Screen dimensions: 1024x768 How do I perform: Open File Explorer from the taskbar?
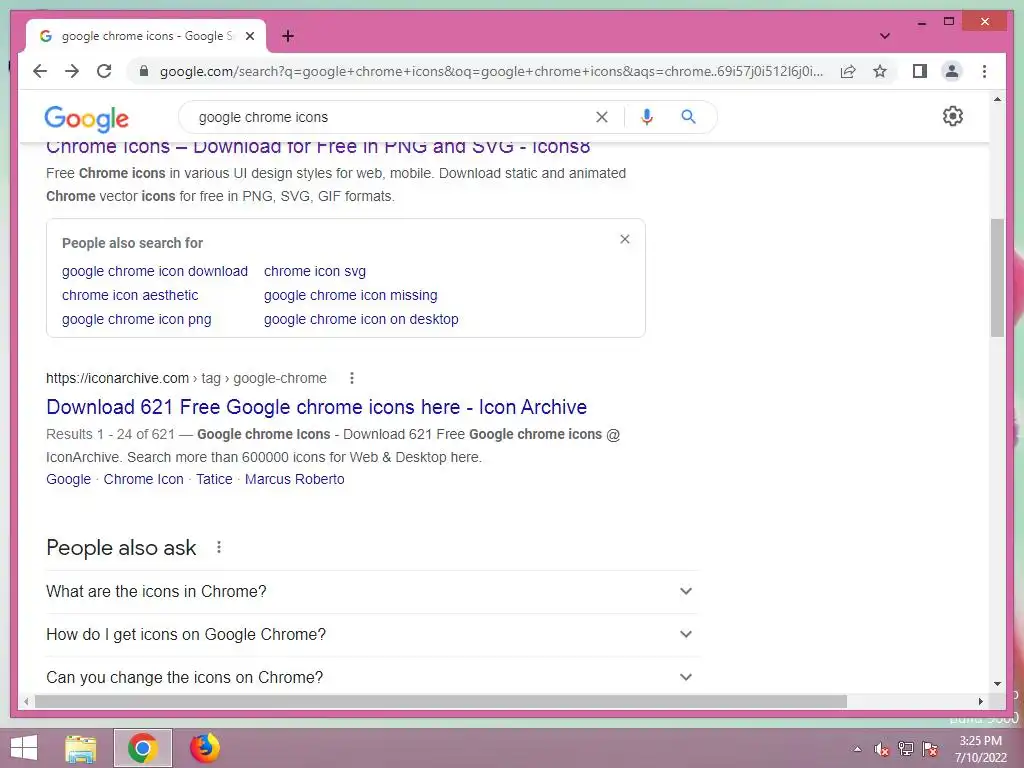click(81, 748)
